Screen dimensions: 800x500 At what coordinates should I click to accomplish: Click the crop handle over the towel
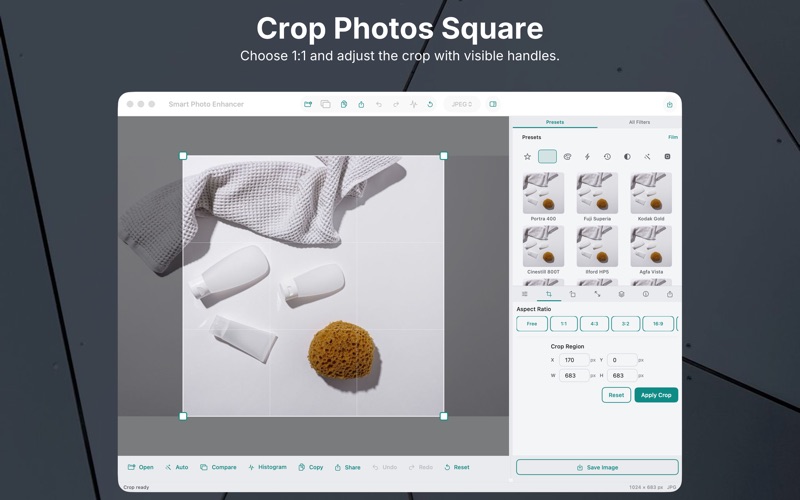(x=183, y=156)
